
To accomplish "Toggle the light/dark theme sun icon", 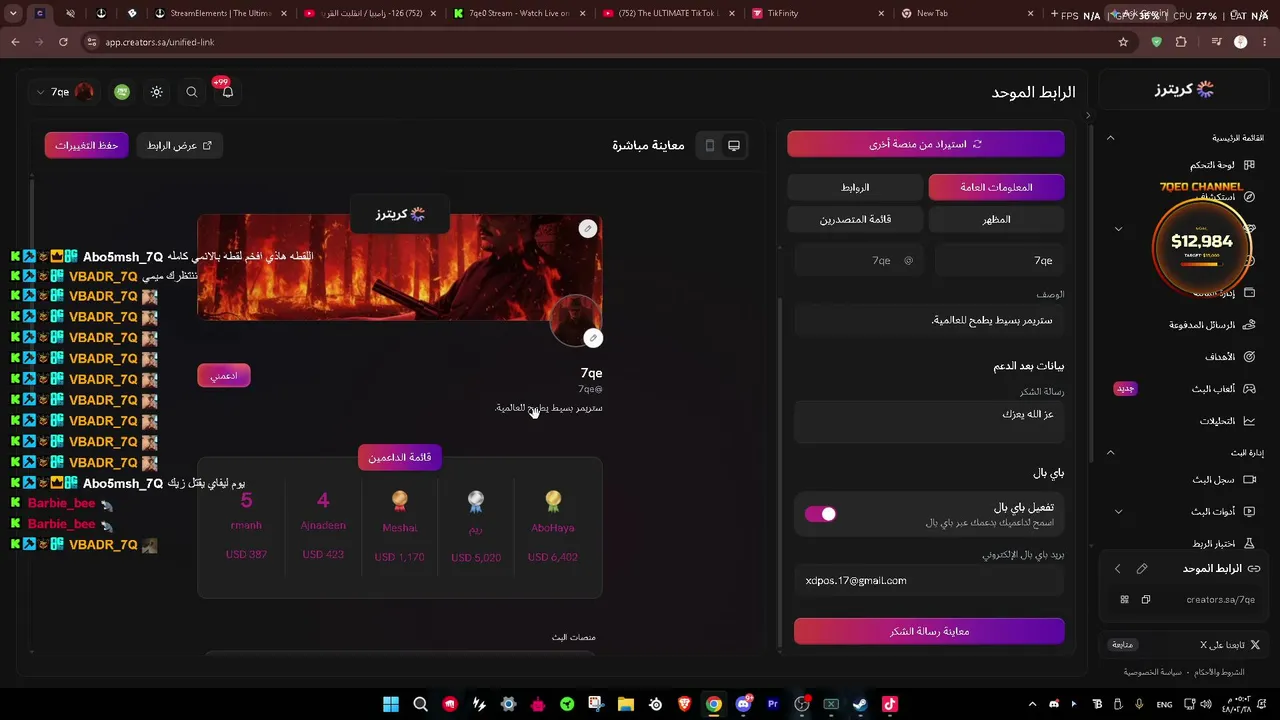I will 157,92.
